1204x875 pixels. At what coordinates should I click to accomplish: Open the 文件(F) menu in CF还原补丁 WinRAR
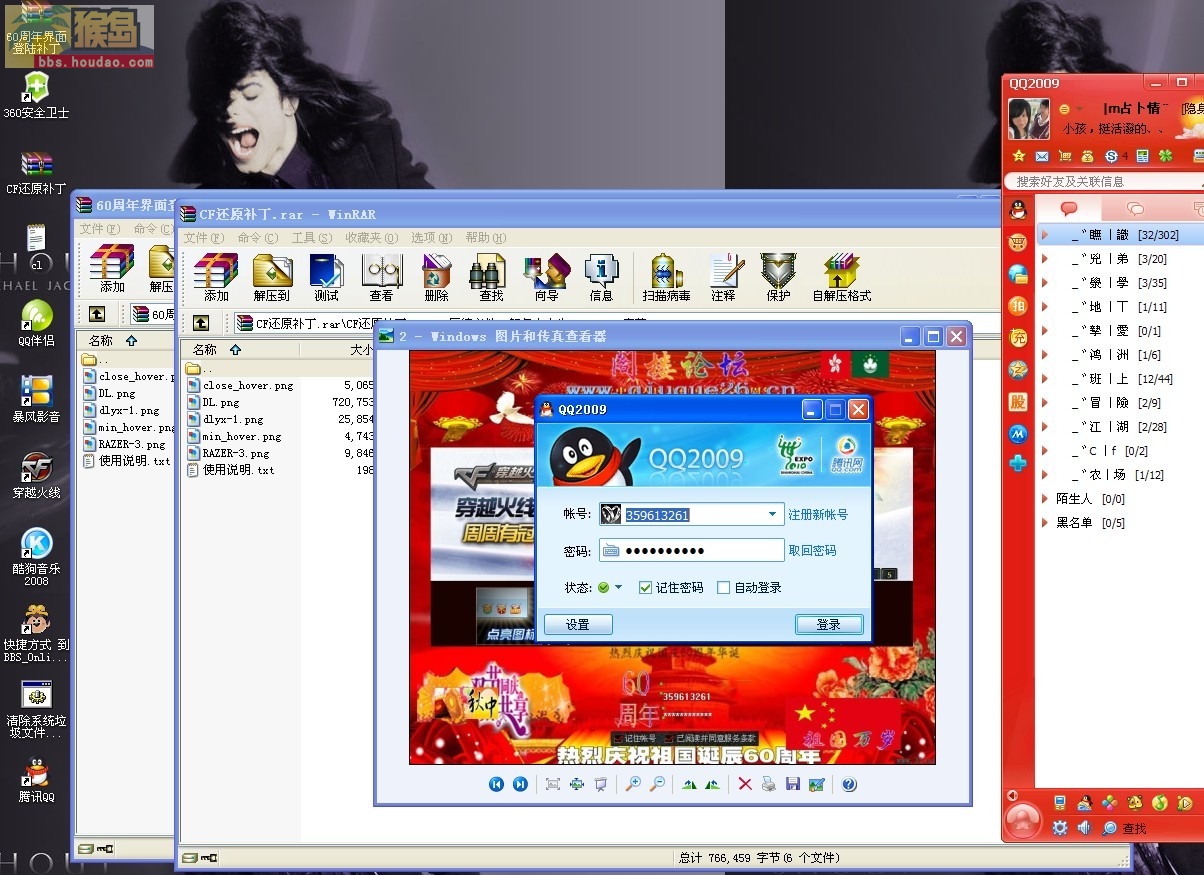pos(203,238)
